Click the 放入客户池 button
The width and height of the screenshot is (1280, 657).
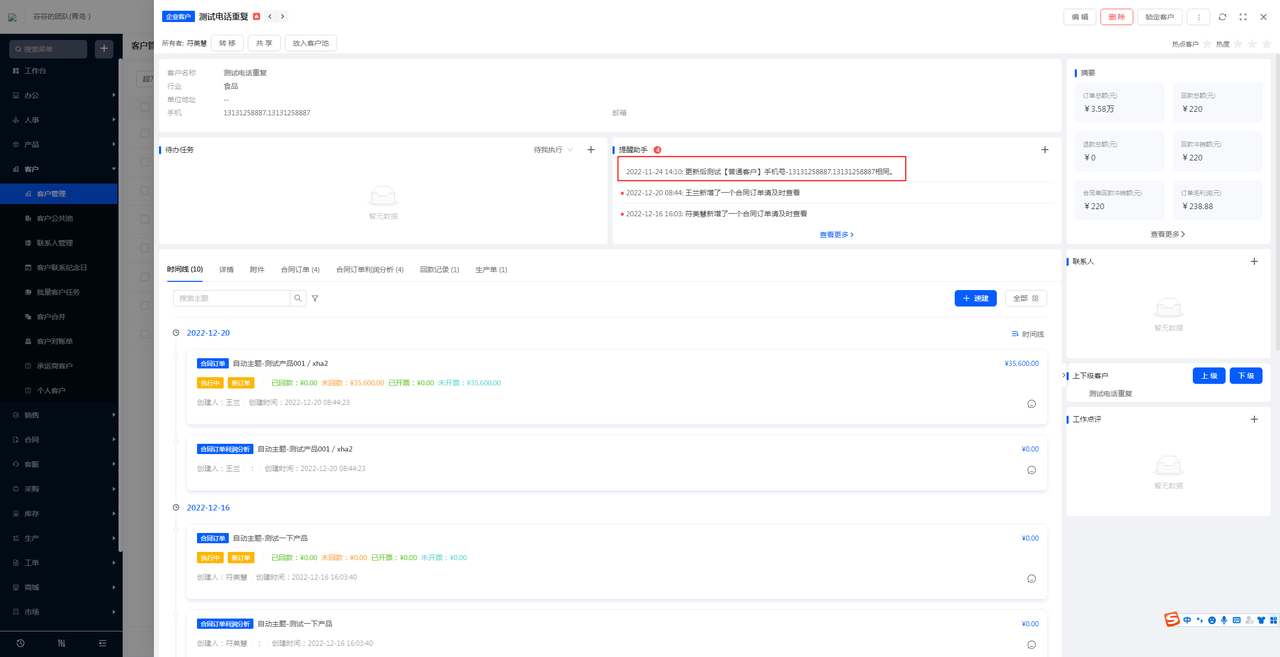pyautogui.click(x=310, y=43)
